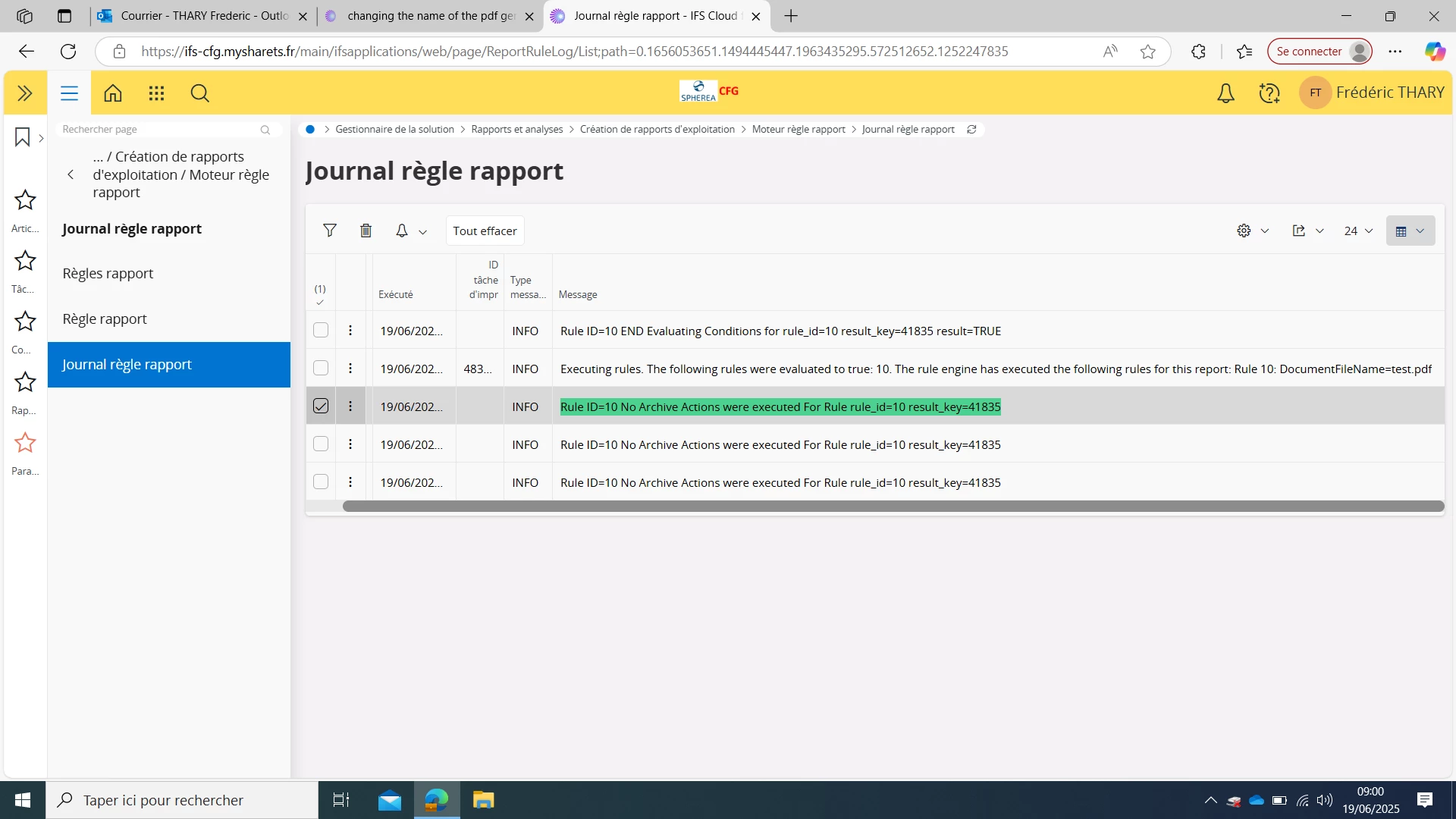Check the fourth row No Archive Actions checkbox
Screen dimensions: 1456x819
pos(321,444)
